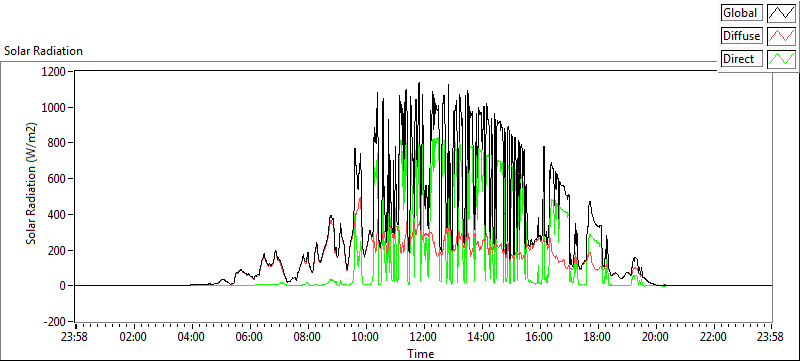Click the 02:00 time axis label
The height and width of the screenshot is (361, 800).
134,337
